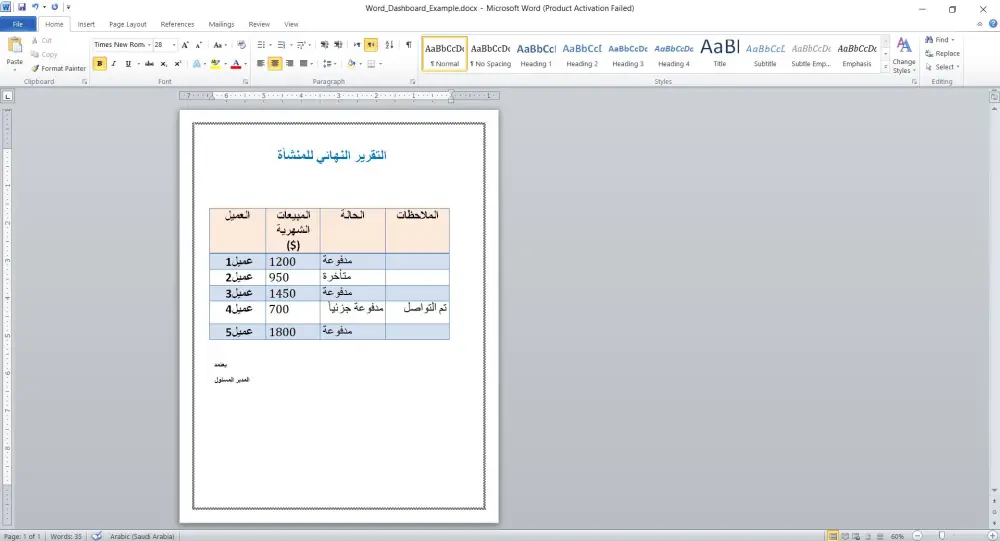Click the 60% zoom level
1000x541 pixels.
point(897,536)
